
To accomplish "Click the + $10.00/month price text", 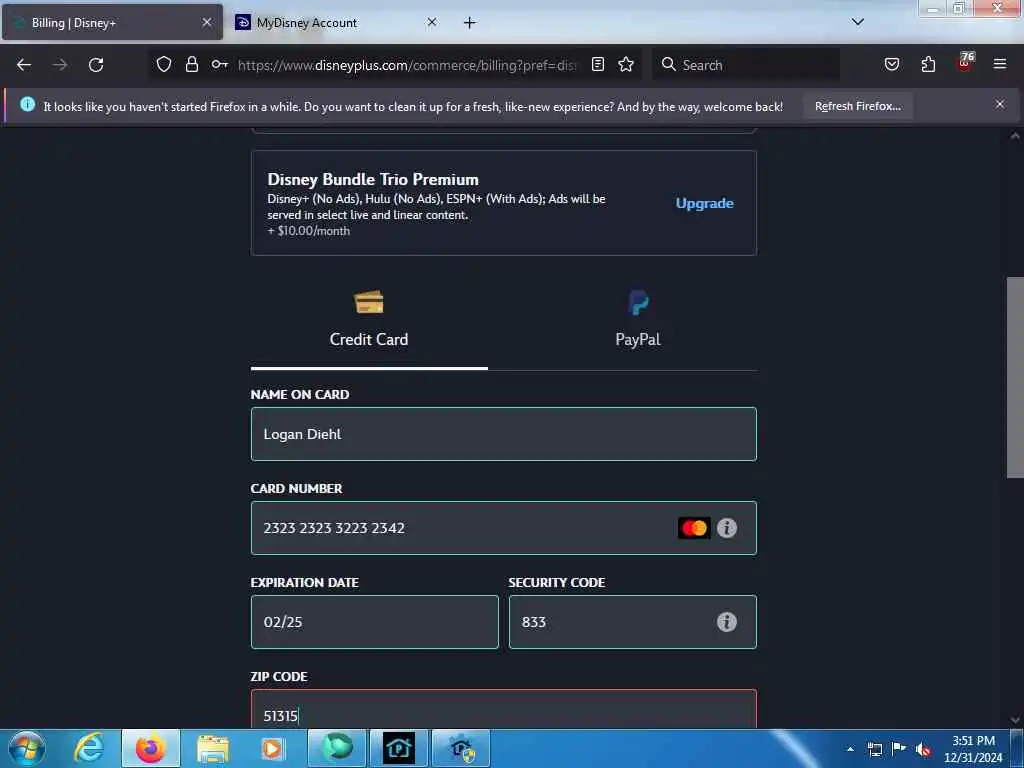I will [x=308, y=231].
